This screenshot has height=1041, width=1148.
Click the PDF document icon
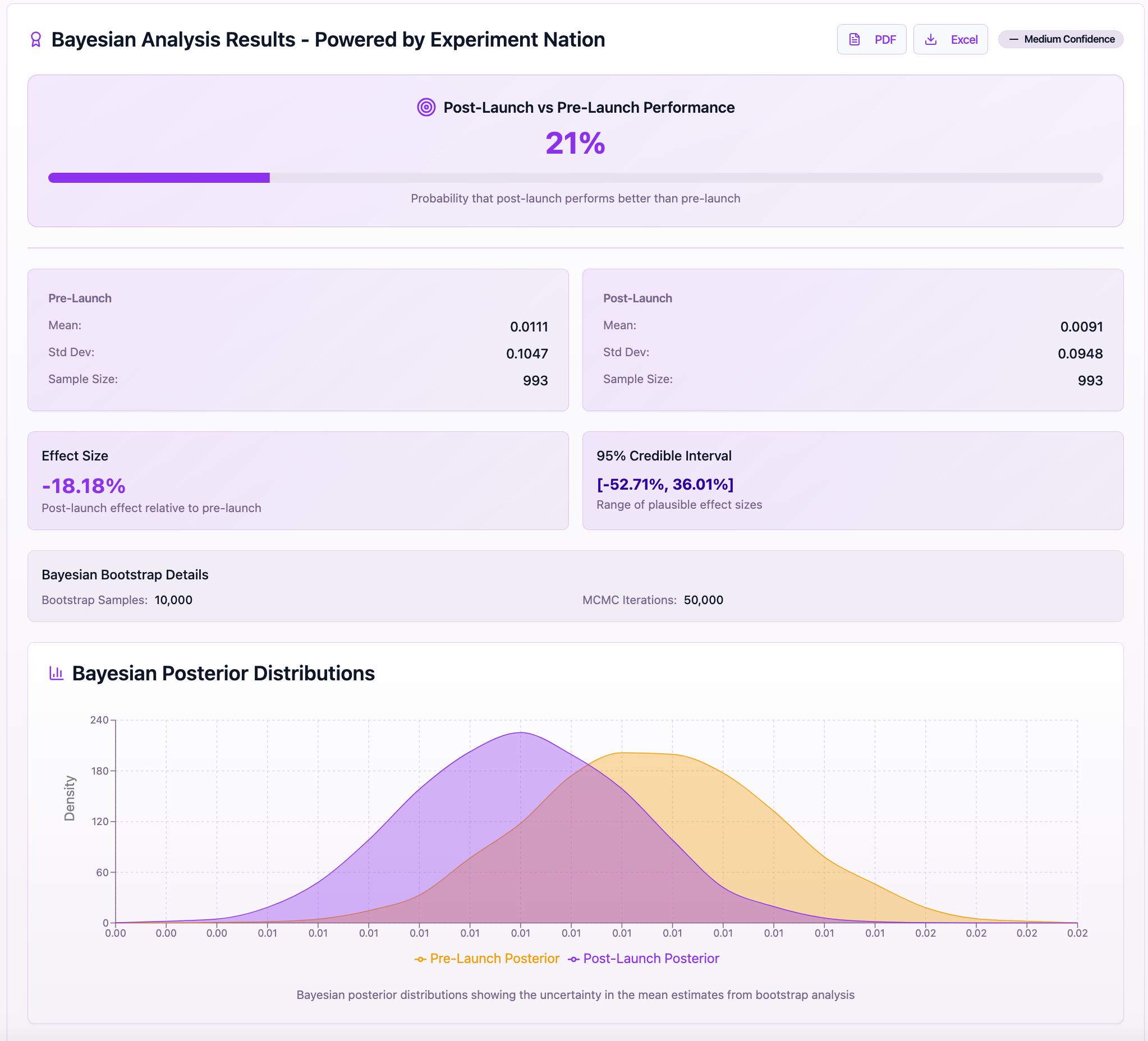click(854, 39)
